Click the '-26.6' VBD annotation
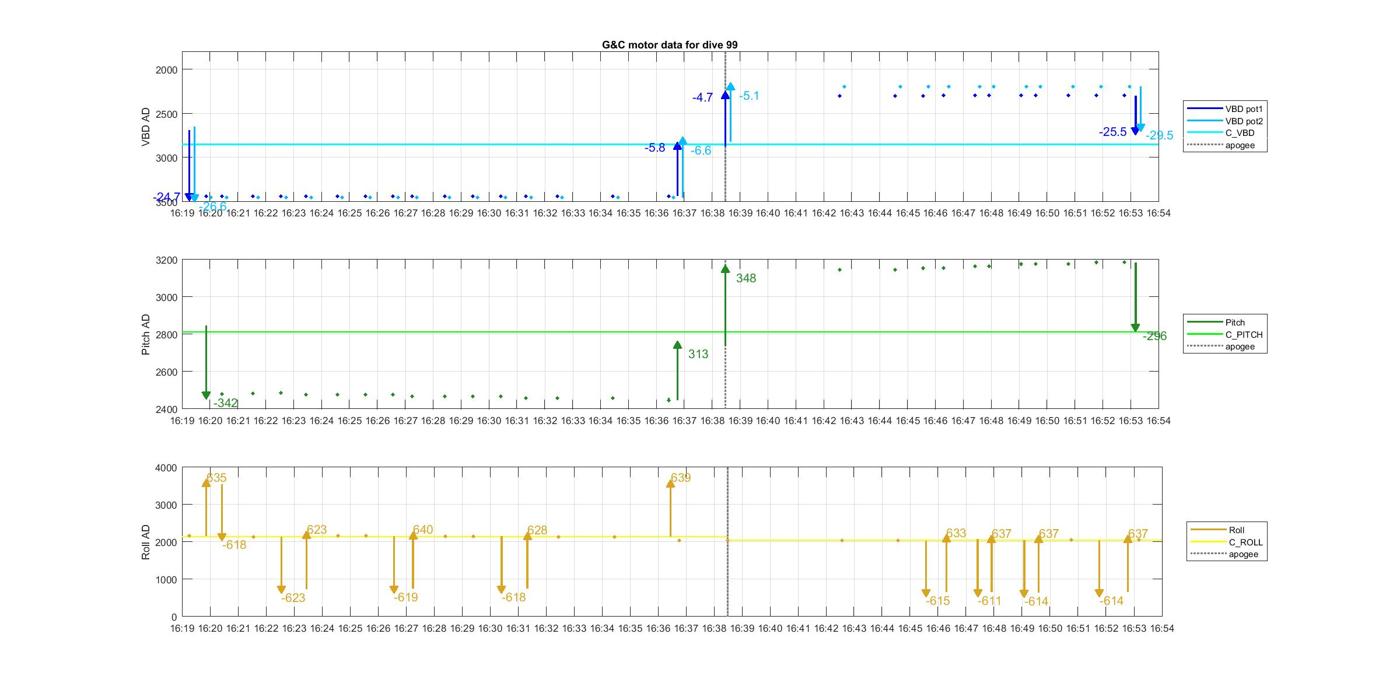Image resolution: width=1400 pixels, height=693 pixels. [x=213, y=206]
